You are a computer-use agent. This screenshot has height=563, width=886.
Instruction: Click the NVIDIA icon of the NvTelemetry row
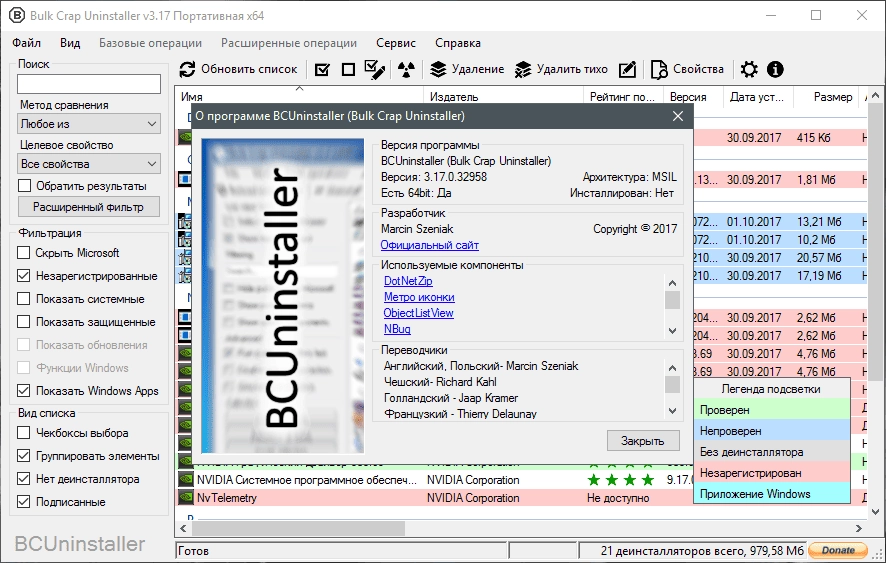[185, 497]
